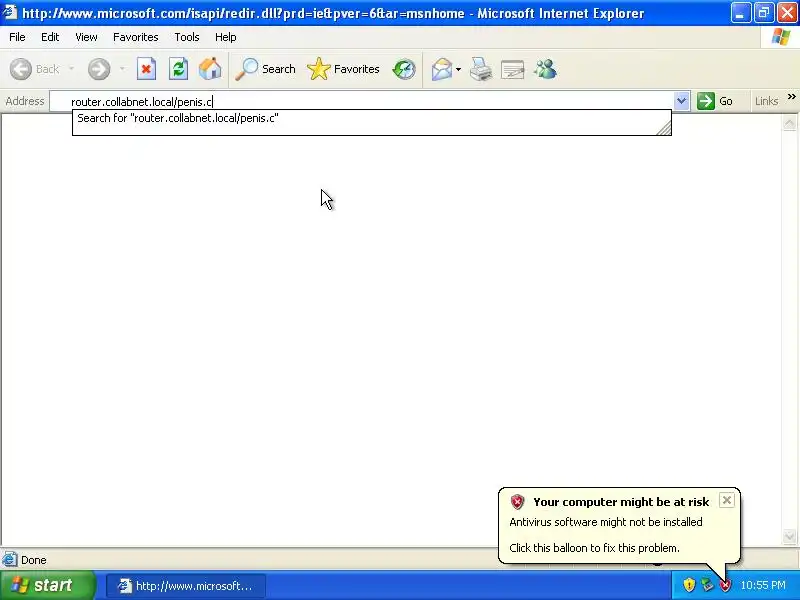This screenshot has width=800, height=600.
Task: Close the security warning balloon
Action: click(727, 500)
